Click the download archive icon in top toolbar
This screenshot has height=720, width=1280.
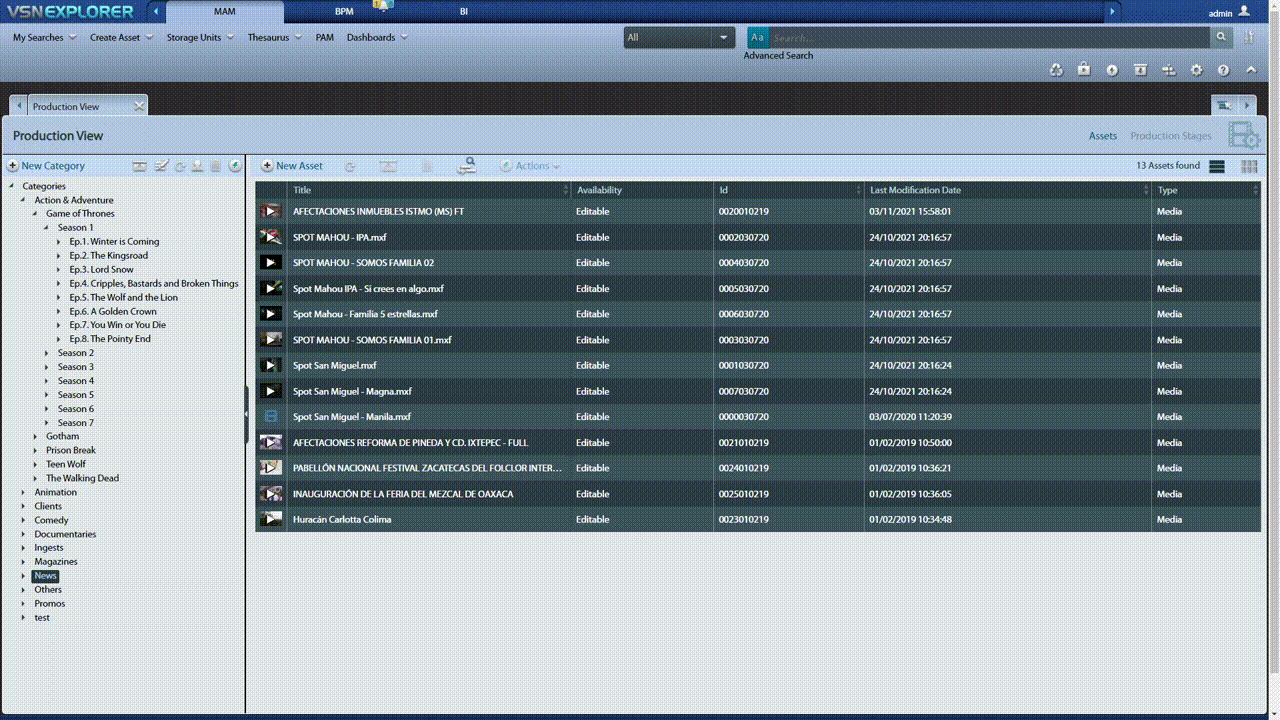coord(1140,70)
